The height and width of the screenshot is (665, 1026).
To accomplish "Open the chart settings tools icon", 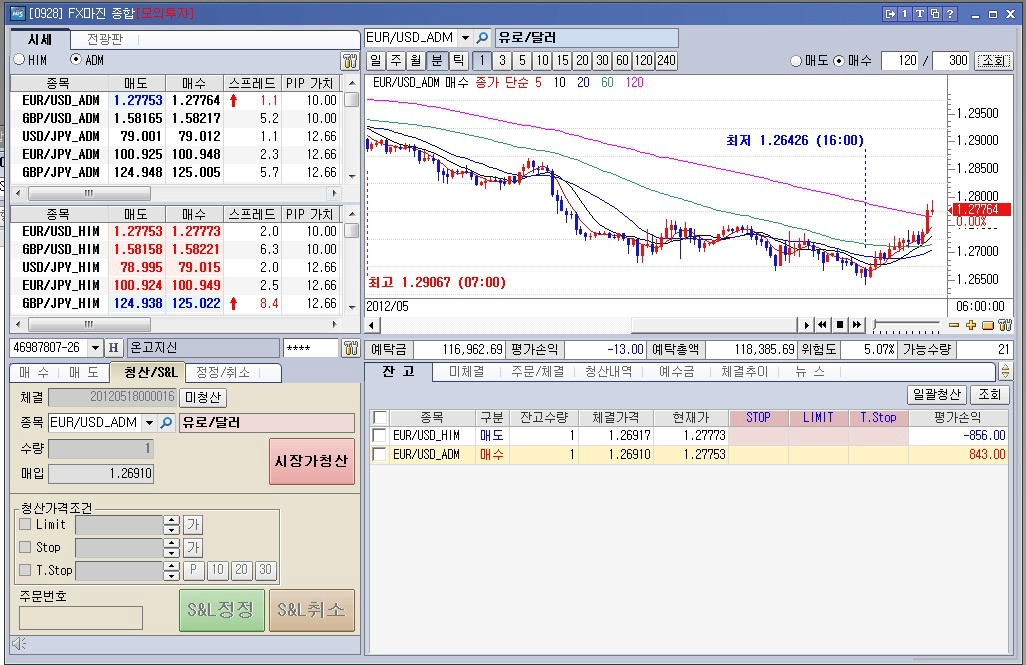I will pyautogui.click(x=1005, y=325).
